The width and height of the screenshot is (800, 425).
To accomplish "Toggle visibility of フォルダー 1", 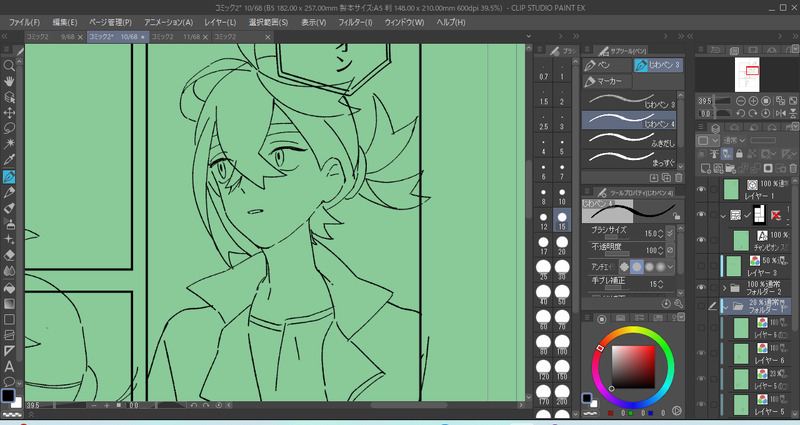I will click(701, 306).
